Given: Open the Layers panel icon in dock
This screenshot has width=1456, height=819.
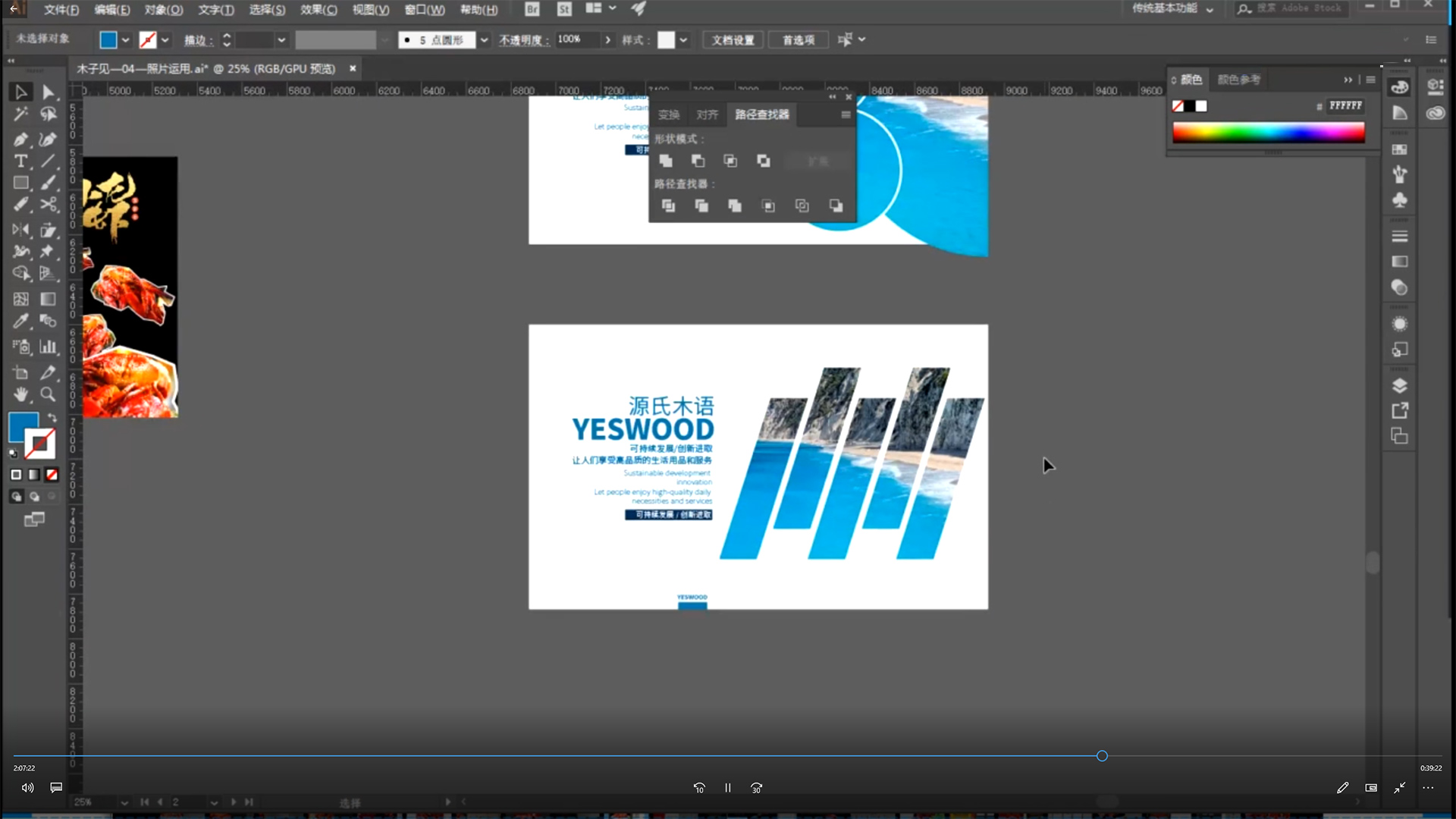Looking at the screenshot, I should [x=1400, y=385].
